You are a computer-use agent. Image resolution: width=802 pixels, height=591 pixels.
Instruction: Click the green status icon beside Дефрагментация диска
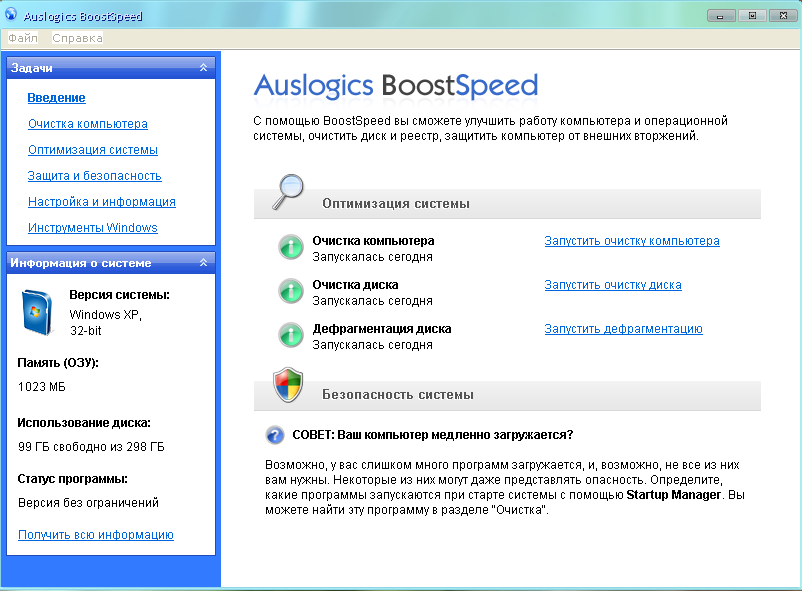[290, 335]
